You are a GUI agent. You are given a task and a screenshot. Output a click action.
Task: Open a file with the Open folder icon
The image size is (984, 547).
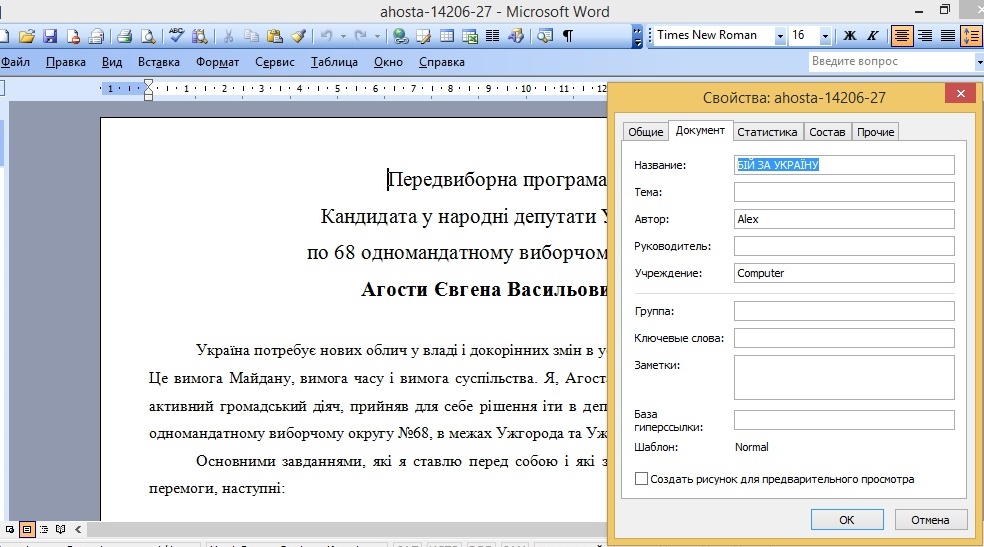click(x=26, y=36)
